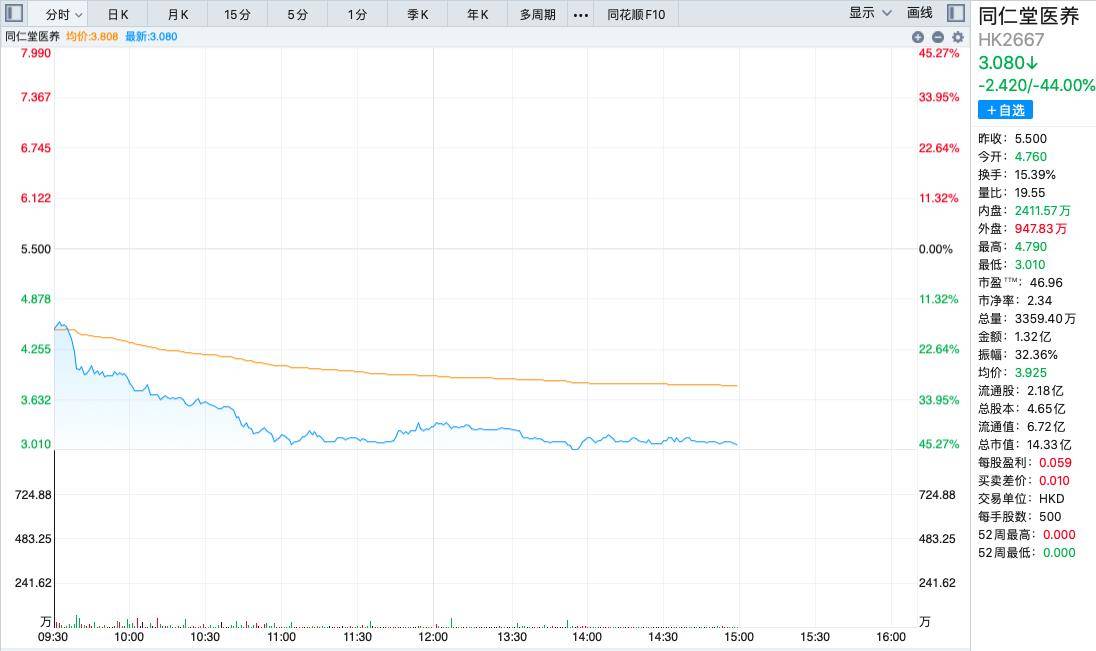Screen dimensions: 1096x651
Task: Click 换手 value 15.39%
Action: click(x=1035, y=175)
